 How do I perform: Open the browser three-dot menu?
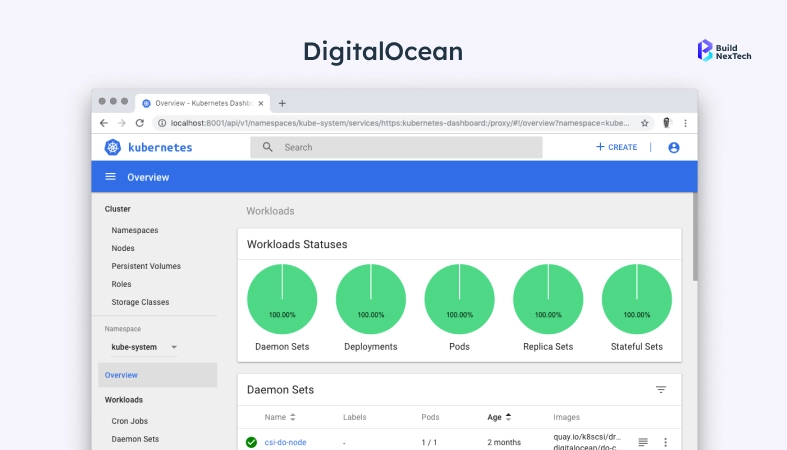coord(685,123)
